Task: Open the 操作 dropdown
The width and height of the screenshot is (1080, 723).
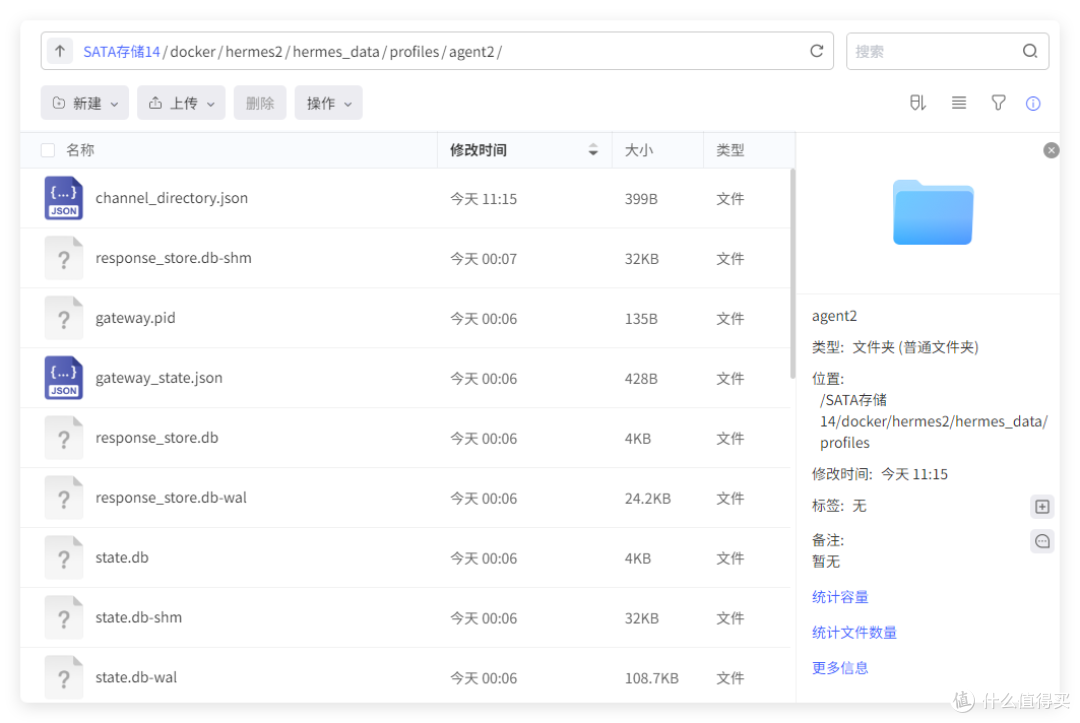Action: click(329, 103)
